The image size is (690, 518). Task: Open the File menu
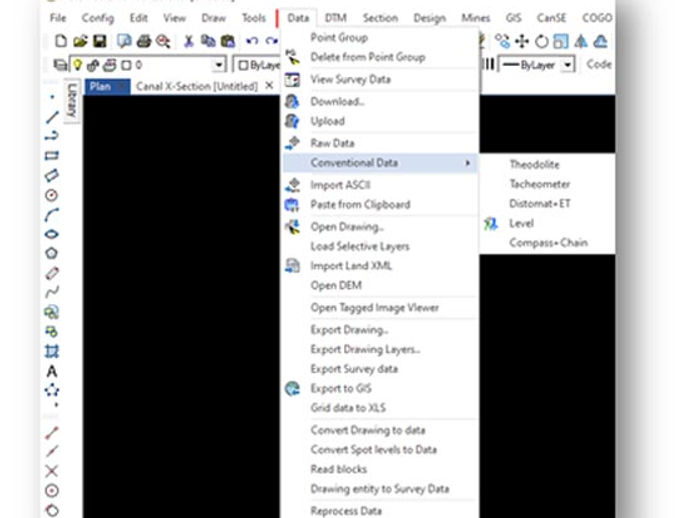[58, 18]
